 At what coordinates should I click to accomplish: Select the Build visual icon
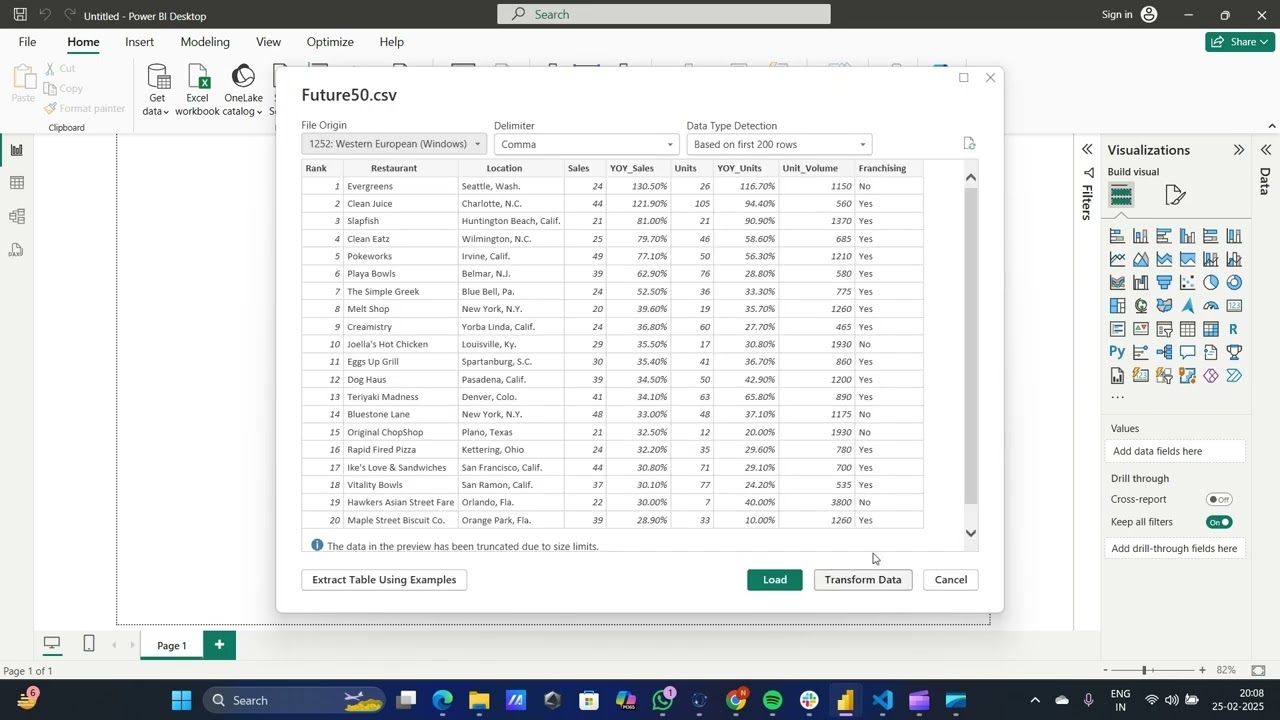[1121, 195]
